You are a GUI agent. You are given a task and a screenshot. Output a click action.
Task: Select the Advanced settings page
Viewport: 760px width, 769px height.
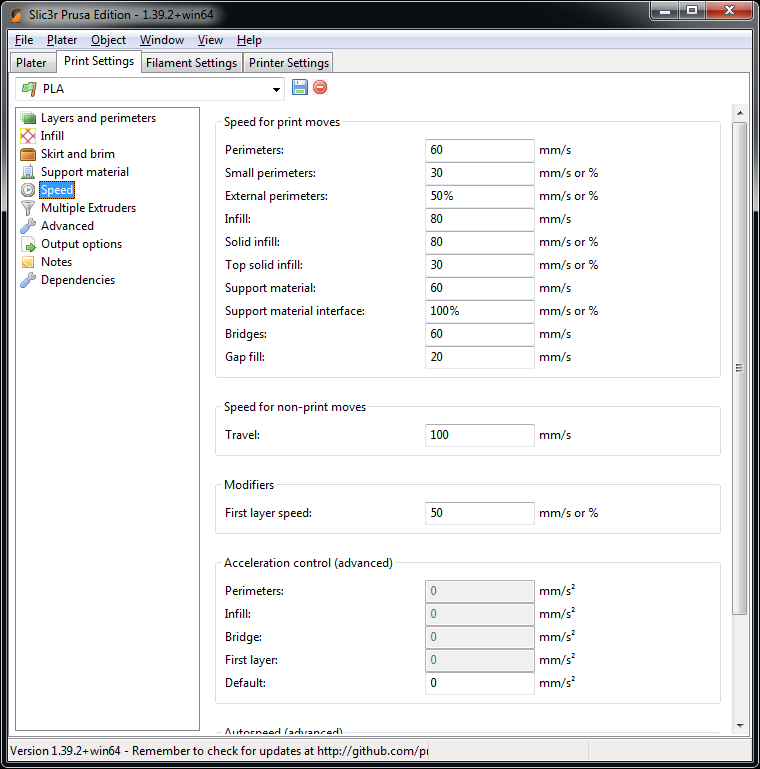[68, 226]
